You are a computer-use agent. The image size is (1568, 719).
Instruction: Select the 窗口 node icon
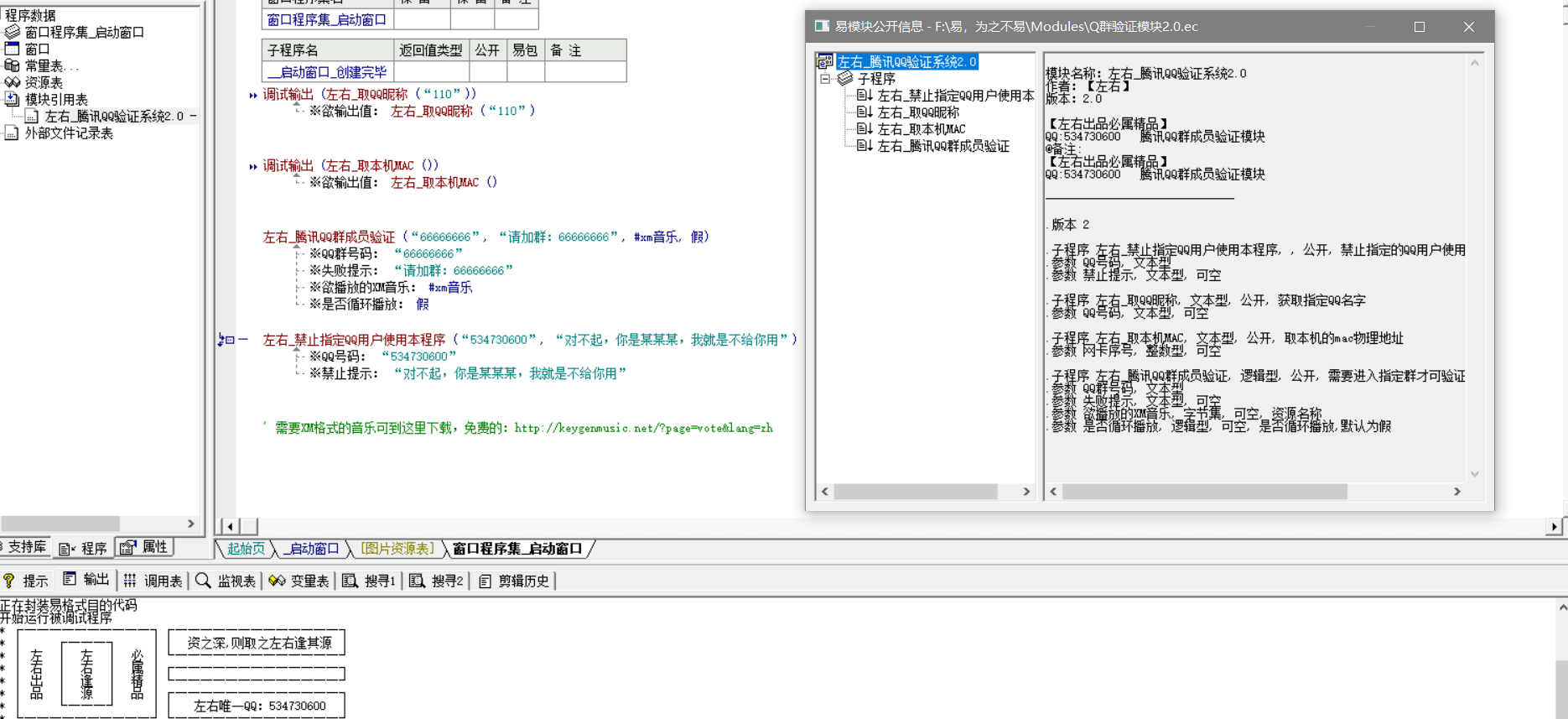point(12,49)
